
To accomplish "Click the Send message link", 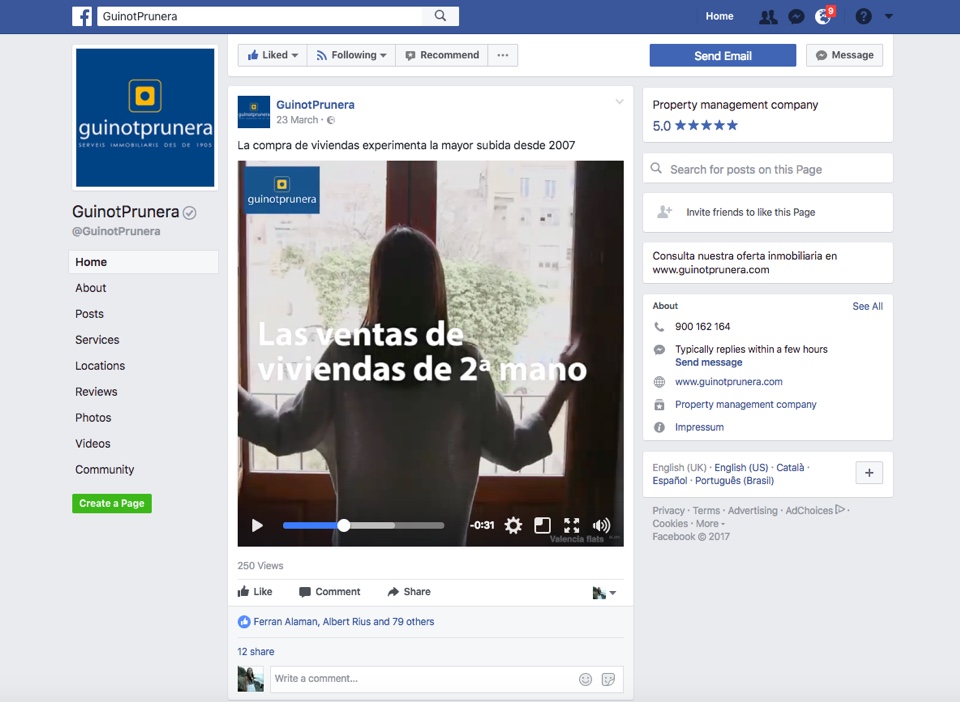I will [708, 362].
